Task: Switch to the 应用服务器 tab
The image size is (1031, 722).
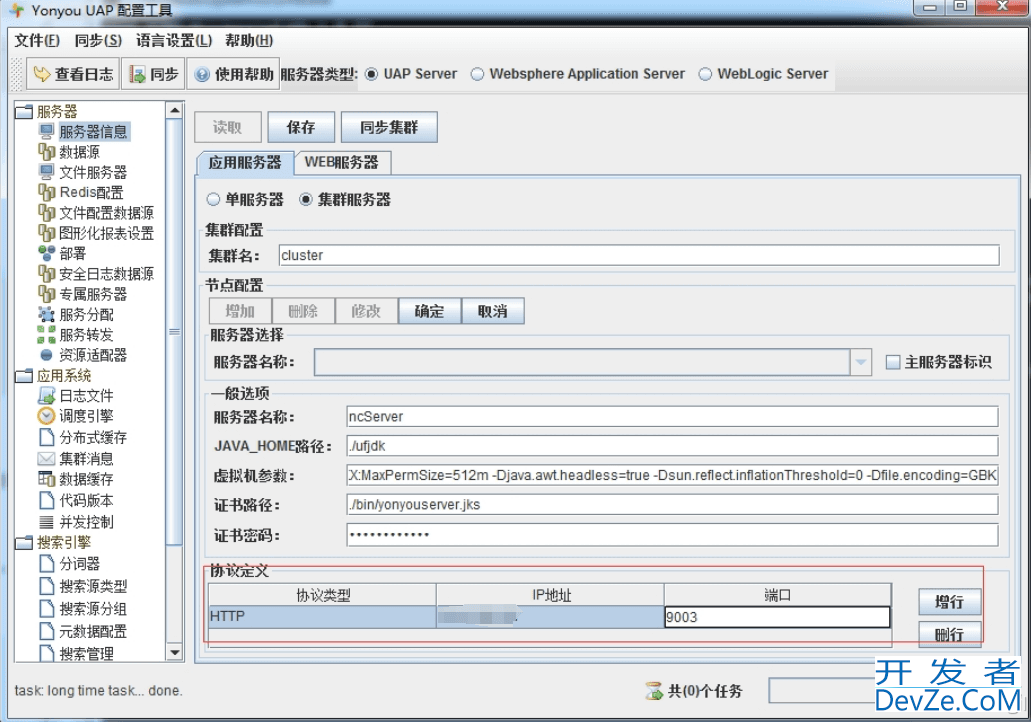Action: [x=245, y=162]
